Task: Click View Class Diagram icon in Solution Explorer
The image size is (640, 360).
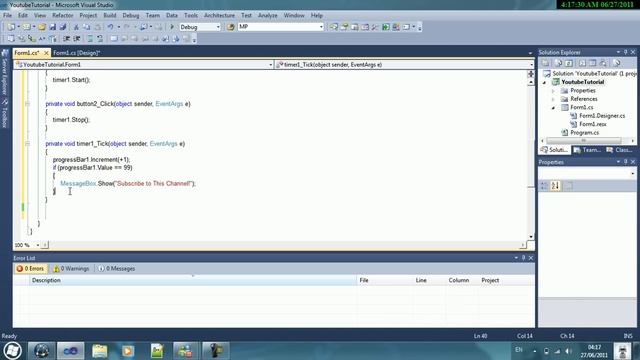Action: point(603,63)
